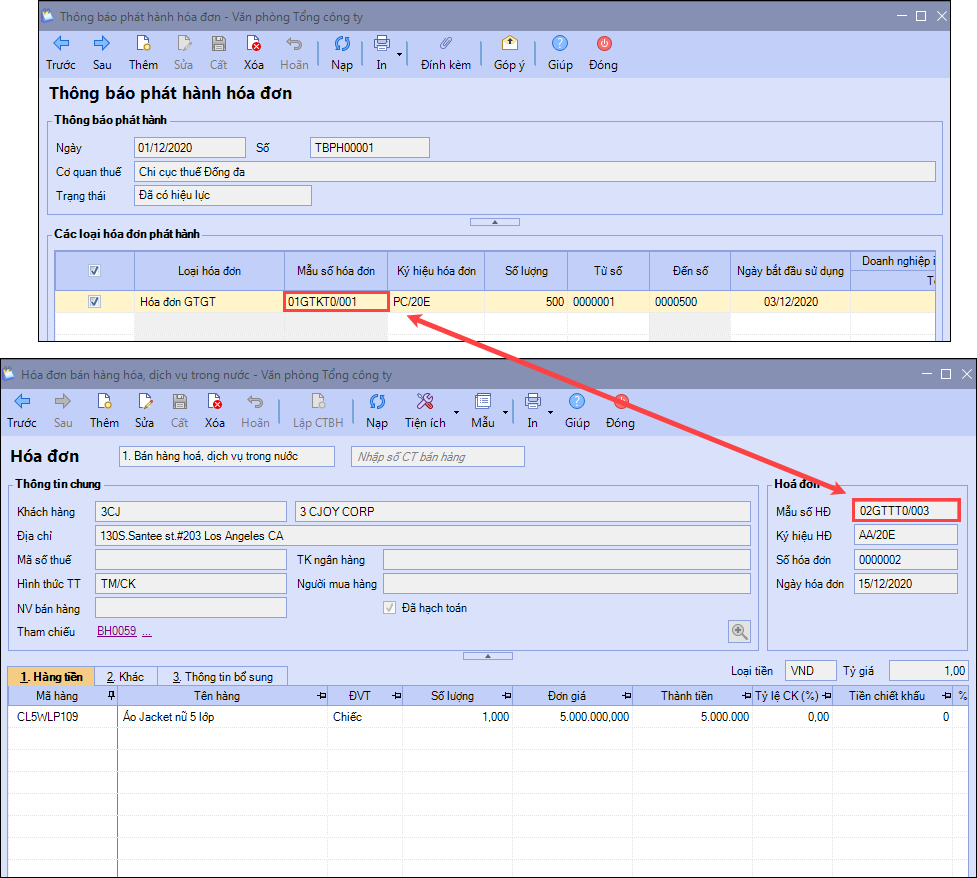Click Ký hiệu hóa đơn cell PC/20E
The width and height of the screenshot is (977, 878).
(436, 302)
